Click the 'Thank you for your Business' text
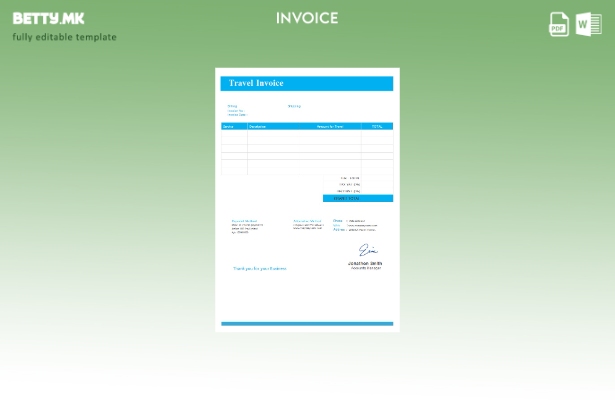Viewport: 615px width, 400px height. point(259,268)
